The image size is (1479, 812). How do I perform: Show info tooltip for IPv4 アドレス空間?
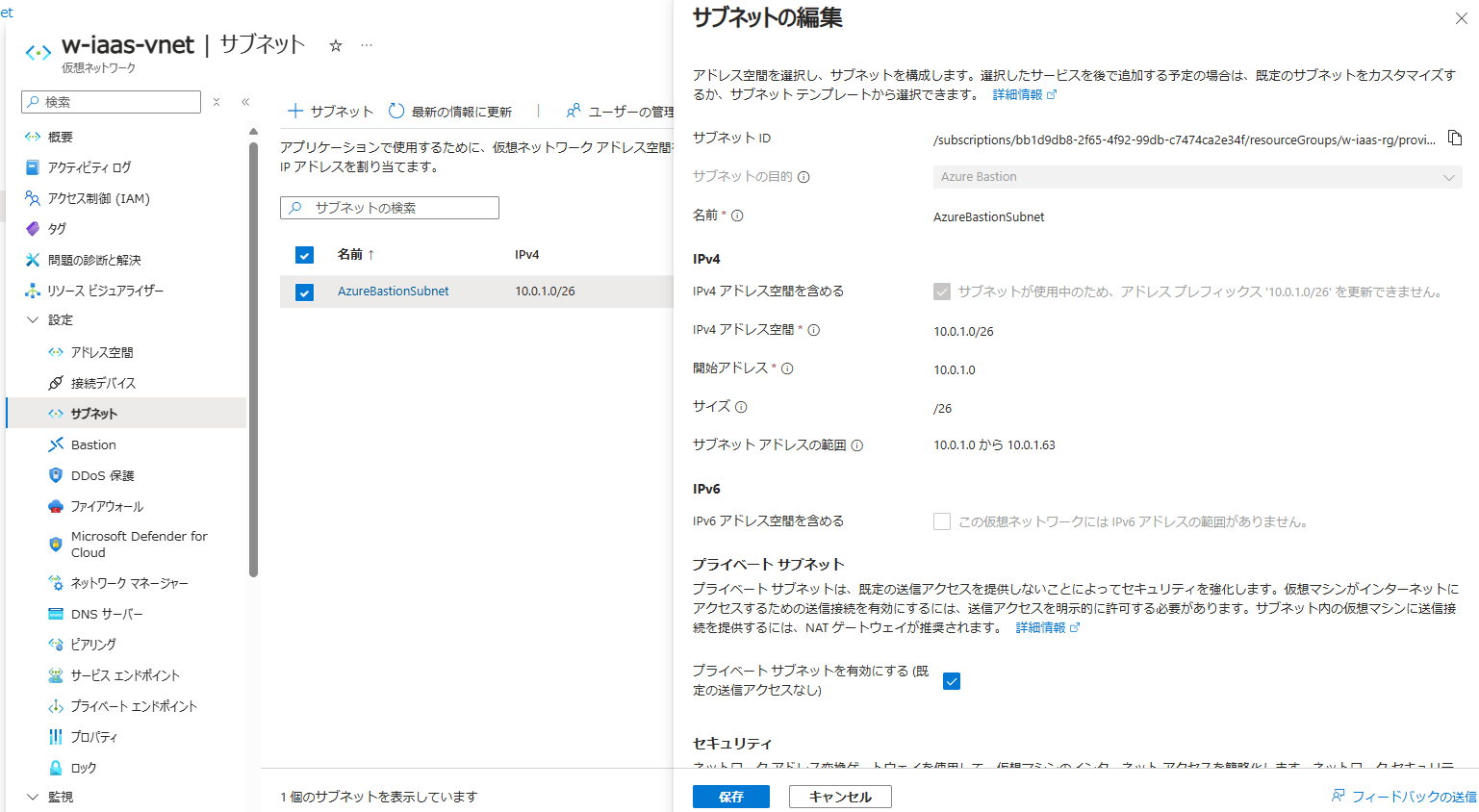coord(813,330)
